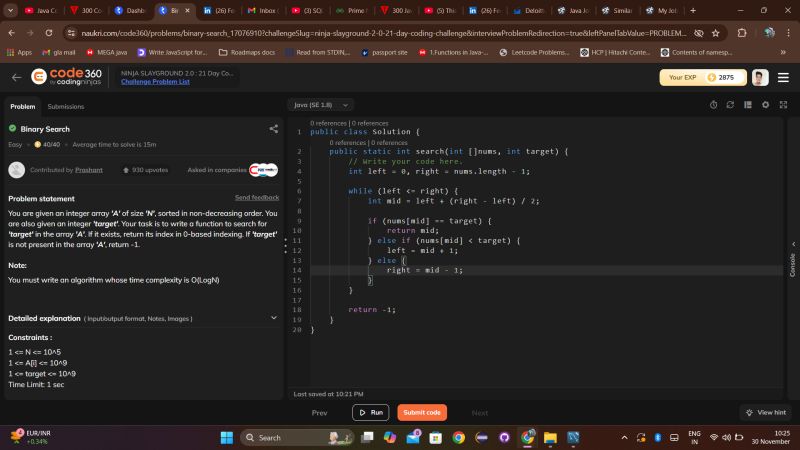
Task: Switch to the Submissions tab
Action: coord(66,106)
